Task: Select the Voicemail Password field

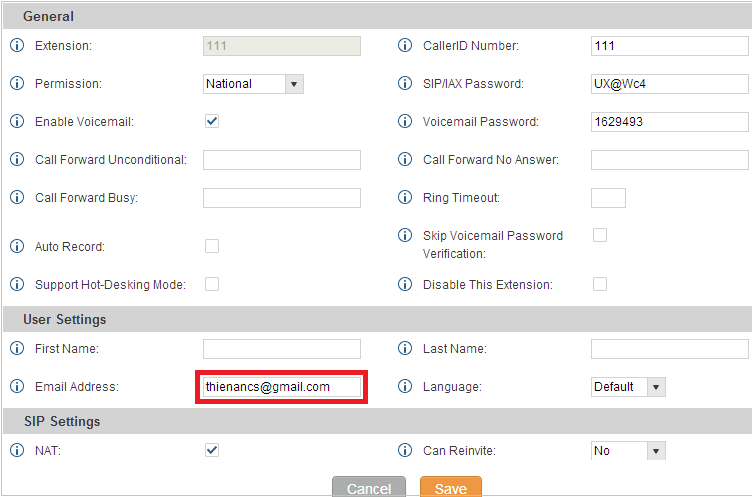Action: (670, 122)
